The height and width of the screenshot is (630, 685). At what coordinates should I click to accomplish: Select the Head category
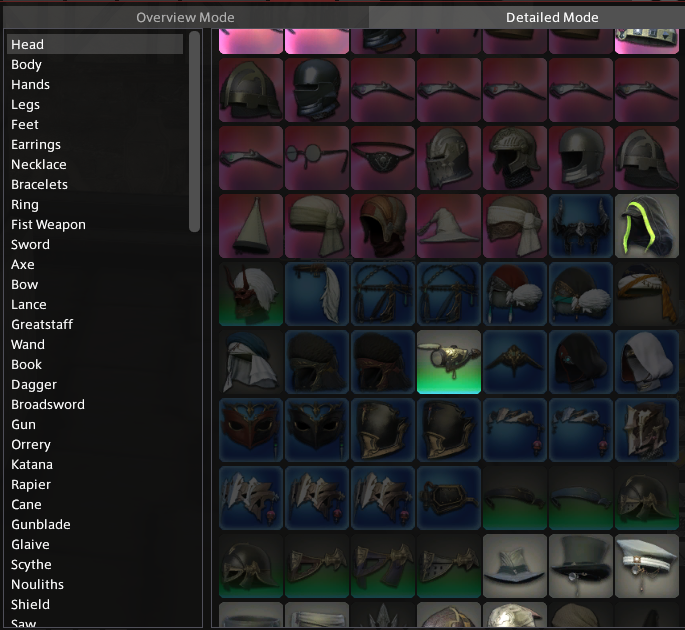pyautogui.click(x=95, y=44)
